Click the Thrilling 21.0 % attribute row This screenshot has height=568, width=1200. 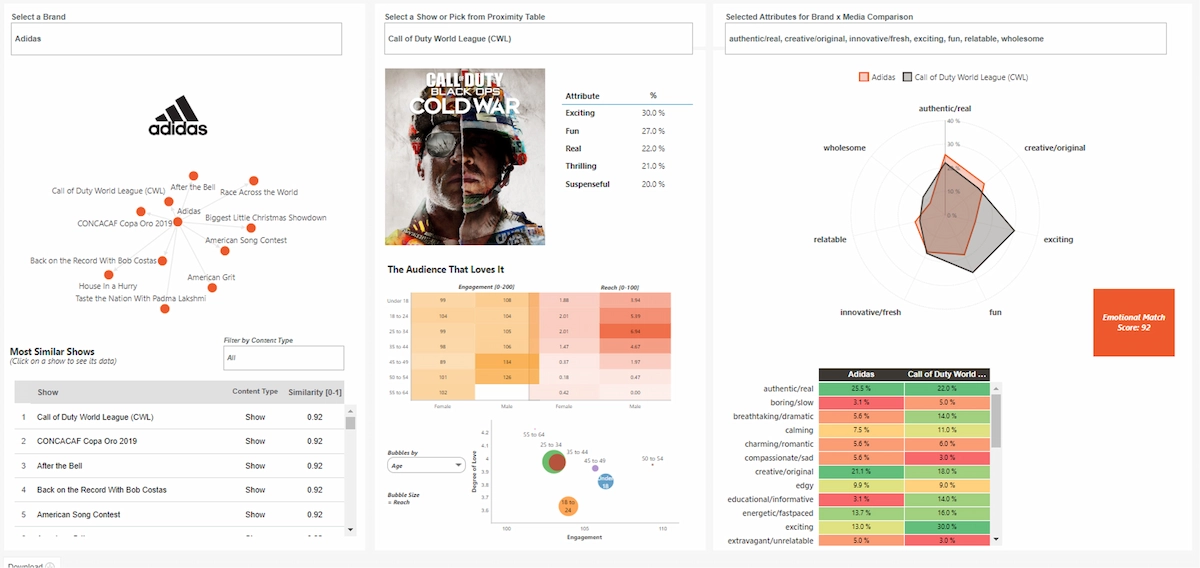[626, 166]
